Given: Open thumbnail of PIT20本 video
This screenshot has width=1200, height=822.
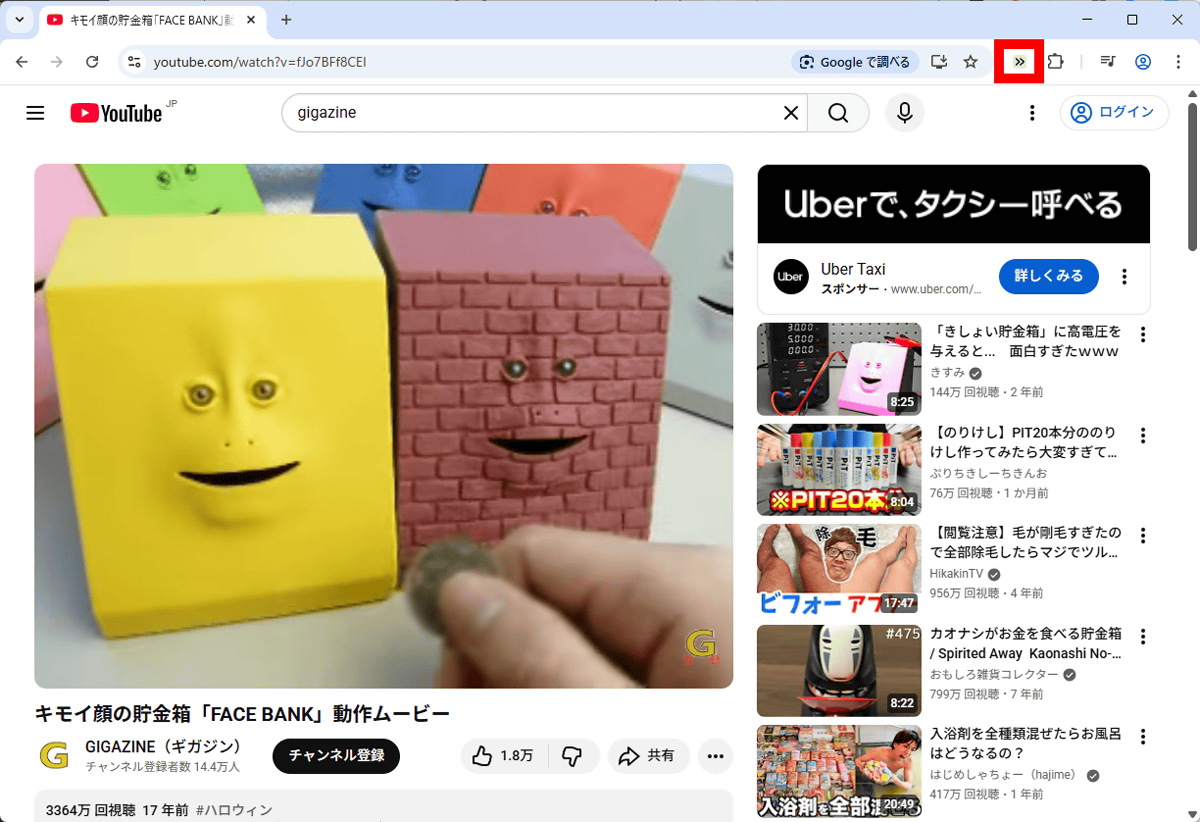Looking at the screenshot, I should (x=839, y=470).
